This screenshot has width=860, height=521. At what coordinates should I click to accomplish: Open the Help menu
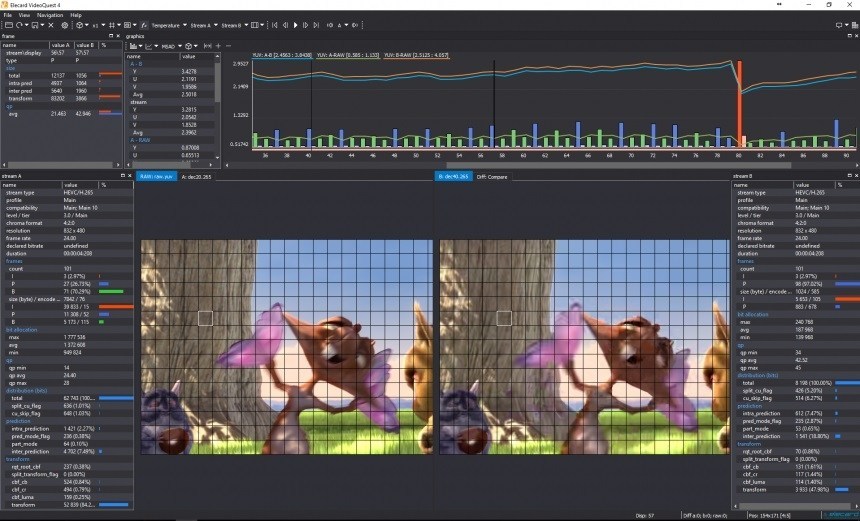pos(76,15)
